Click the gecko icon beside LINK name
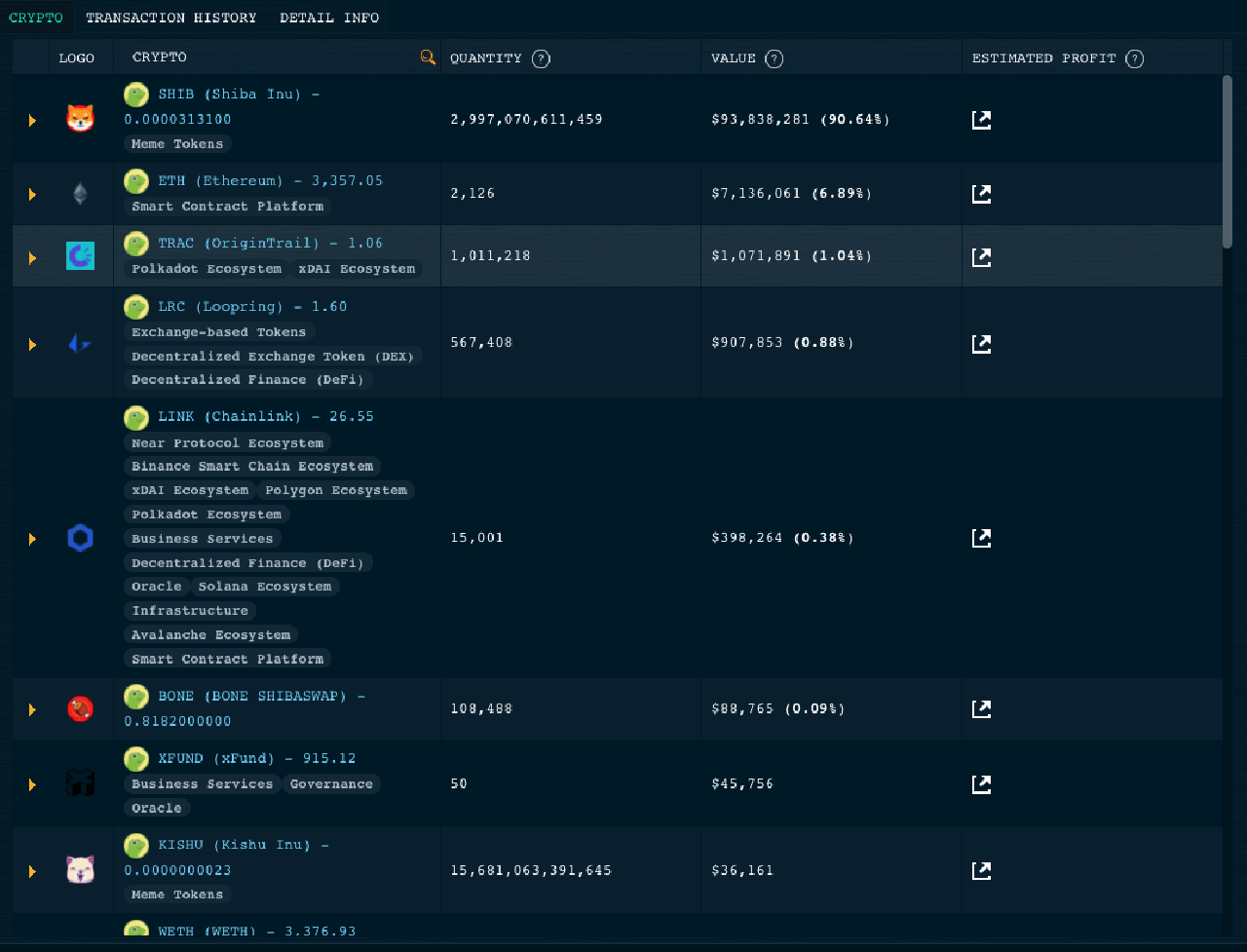The image size is (1247, 952). [x=136, y=417]
